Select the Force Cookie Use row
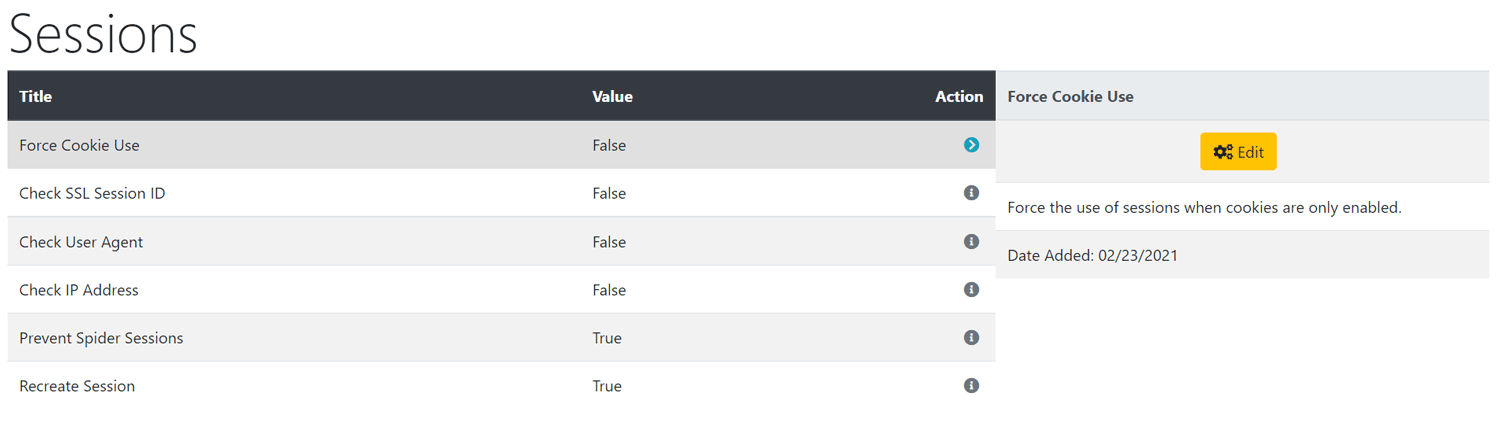The image size is (1500, 428). pyautogui.click(x=501, y=145)
